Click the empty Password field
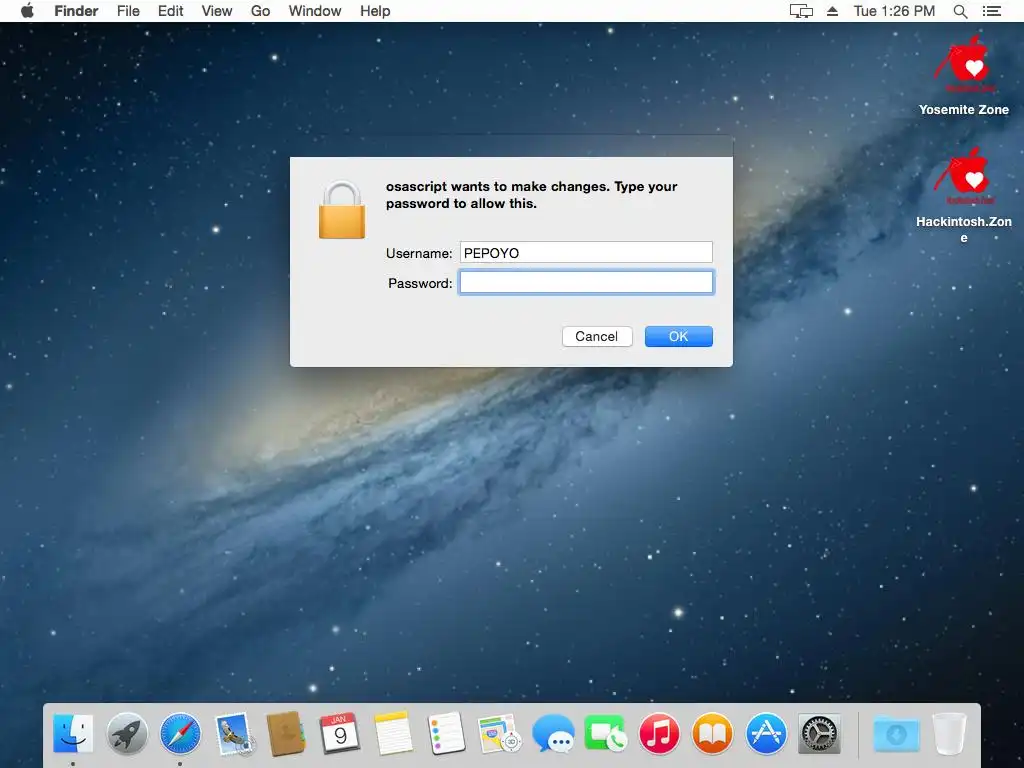Image resolution: width=1024 pixels, height=768 pixels. pyautogui.click(x=586, y=283)
